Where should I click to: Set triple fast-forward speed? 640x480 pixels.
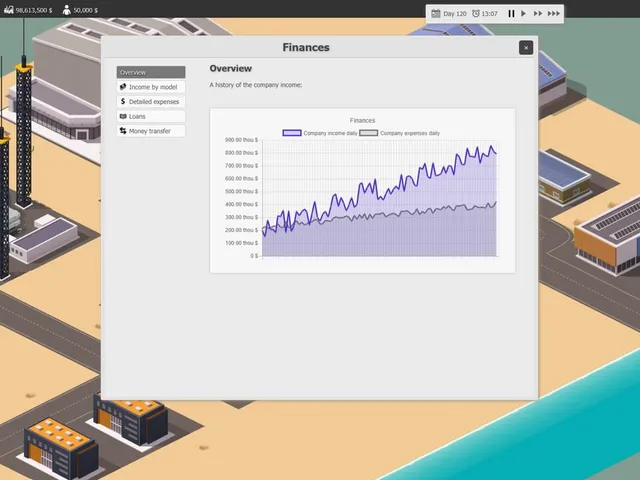coord(554,13)
